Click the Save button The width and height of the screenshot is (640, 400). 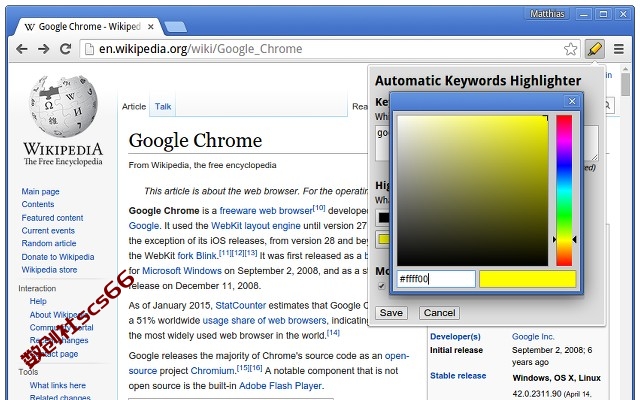[x=391, y=313]
